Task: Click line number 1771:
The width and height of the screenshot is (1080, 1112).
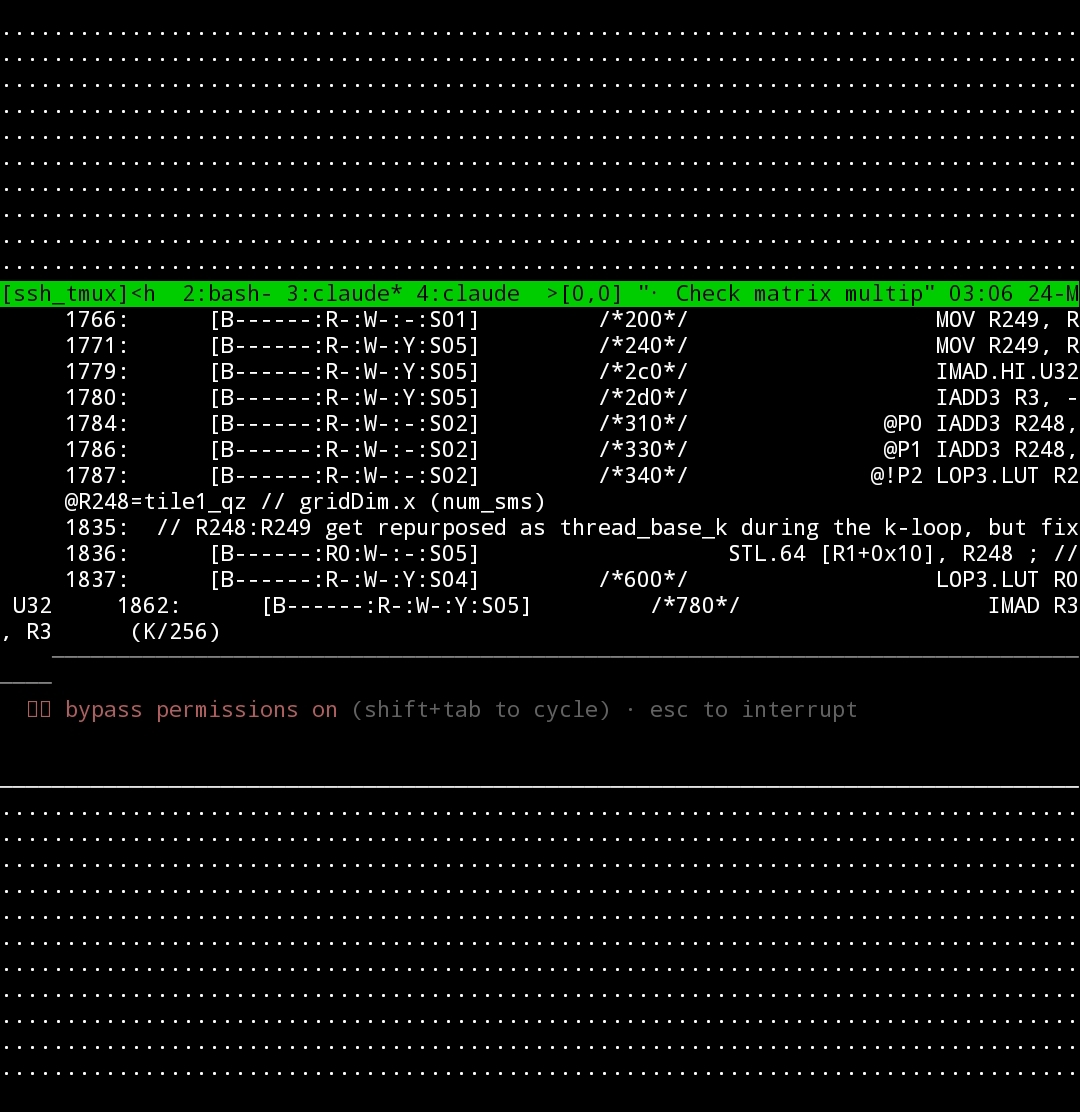Action: [97, 345]
